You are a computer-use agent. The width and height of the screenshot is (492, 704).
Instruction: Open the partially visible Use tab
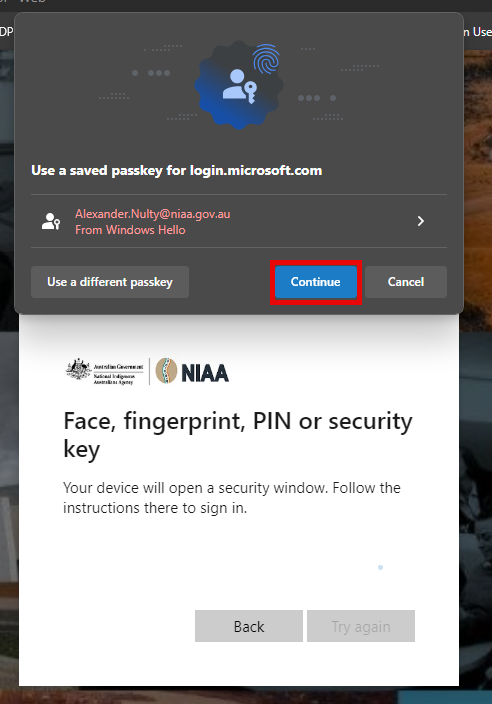coord(478,31)
